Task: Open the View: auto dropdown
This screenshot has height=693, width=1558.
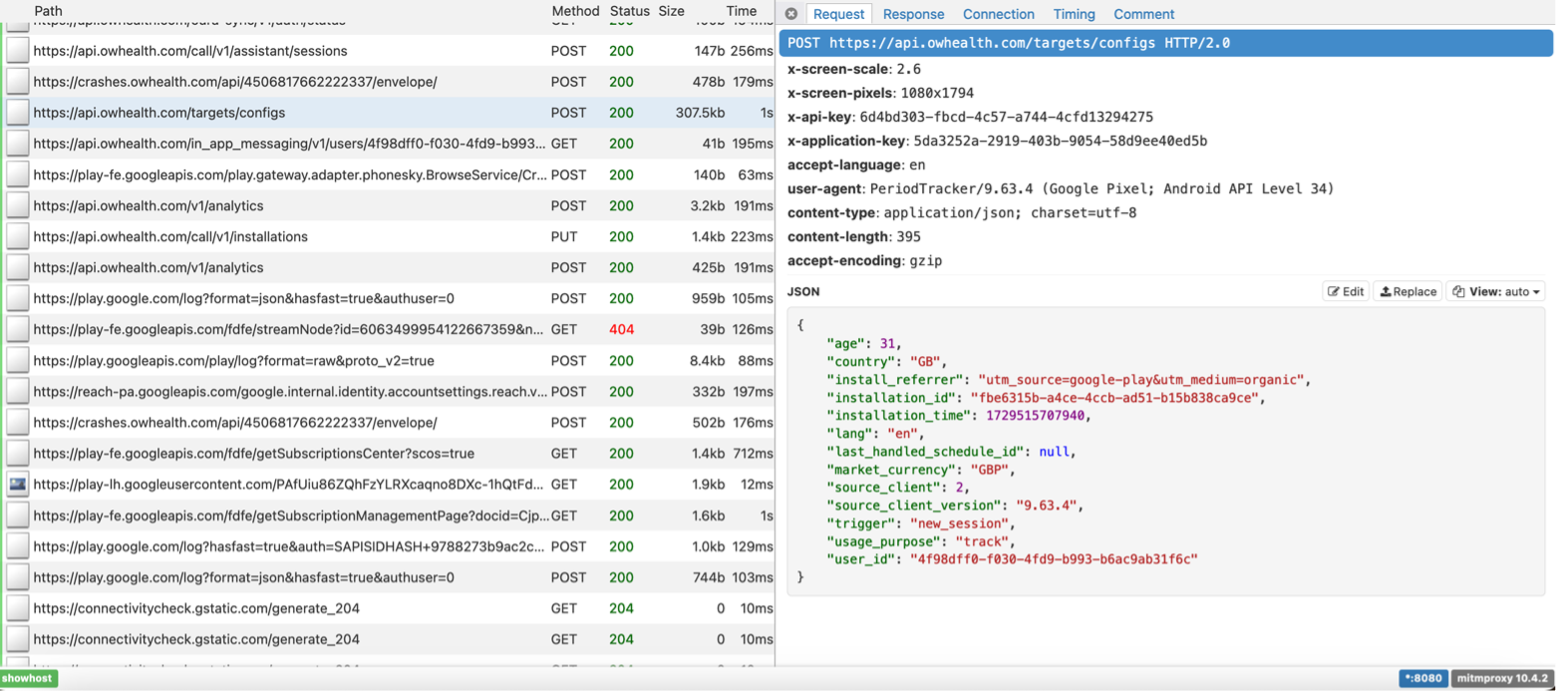Action: tap(1496, 292)
